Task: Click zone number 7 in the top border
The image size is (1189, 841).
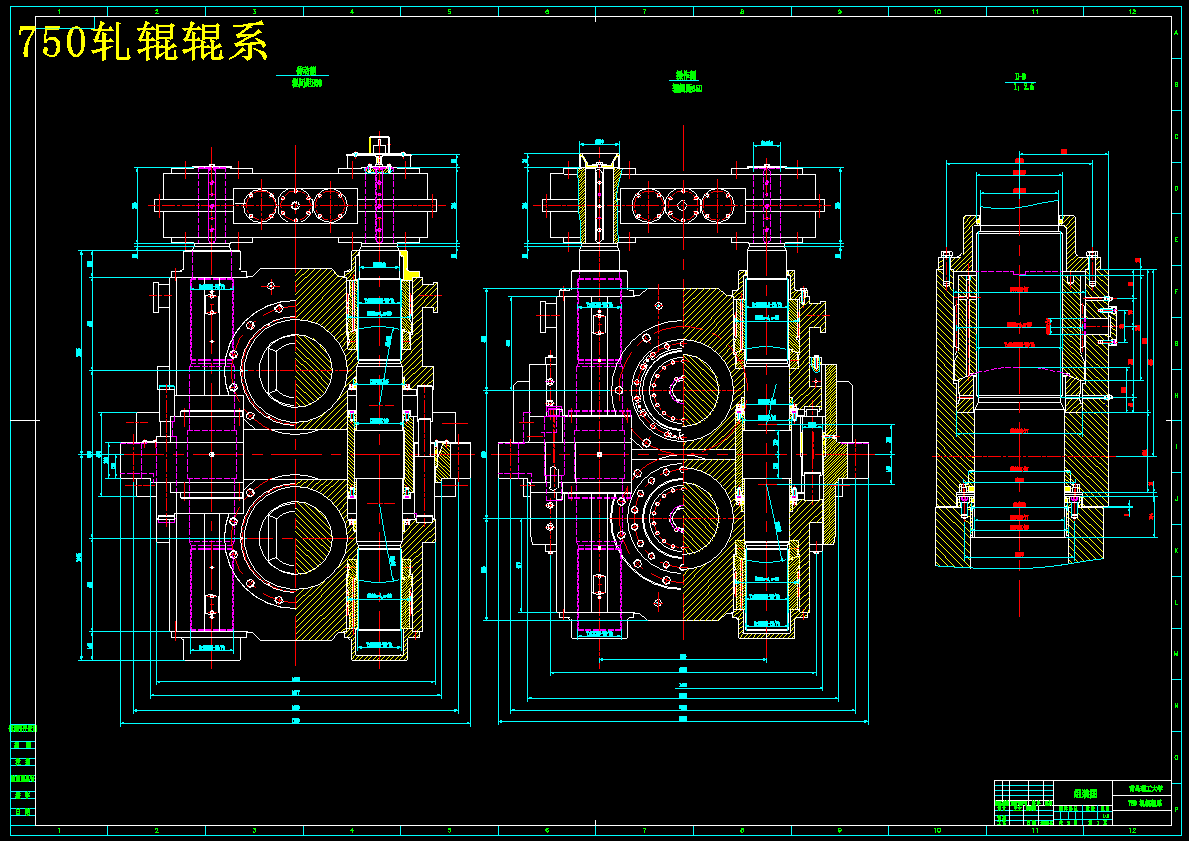Action: coord(645,12)
